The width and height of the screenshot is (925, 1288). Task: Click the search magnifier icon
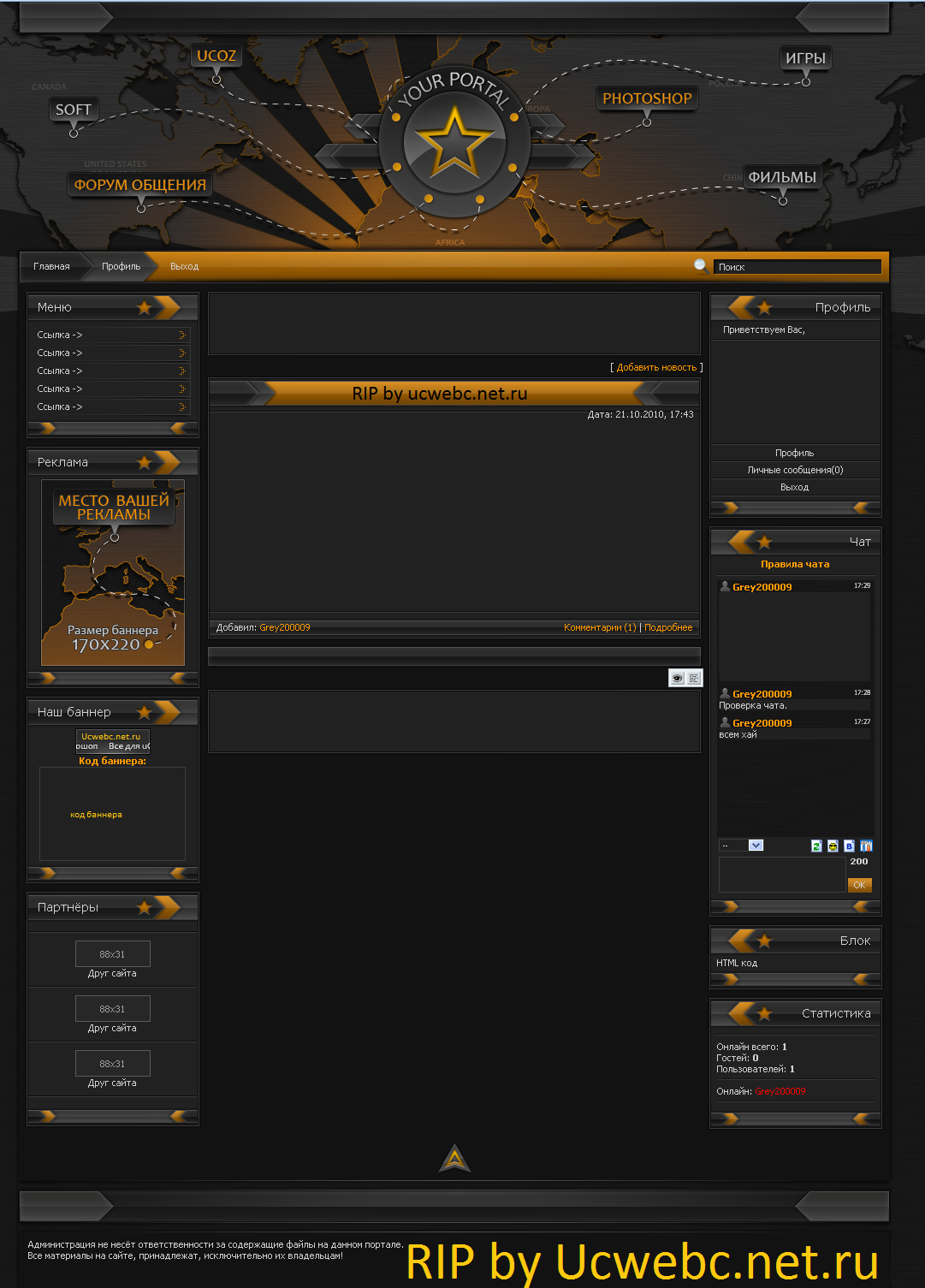[700, 265]
